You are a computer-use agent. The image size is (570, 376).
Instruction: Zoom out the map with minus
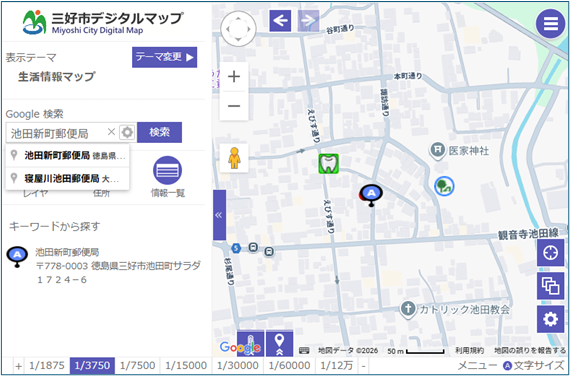[234, 106]
